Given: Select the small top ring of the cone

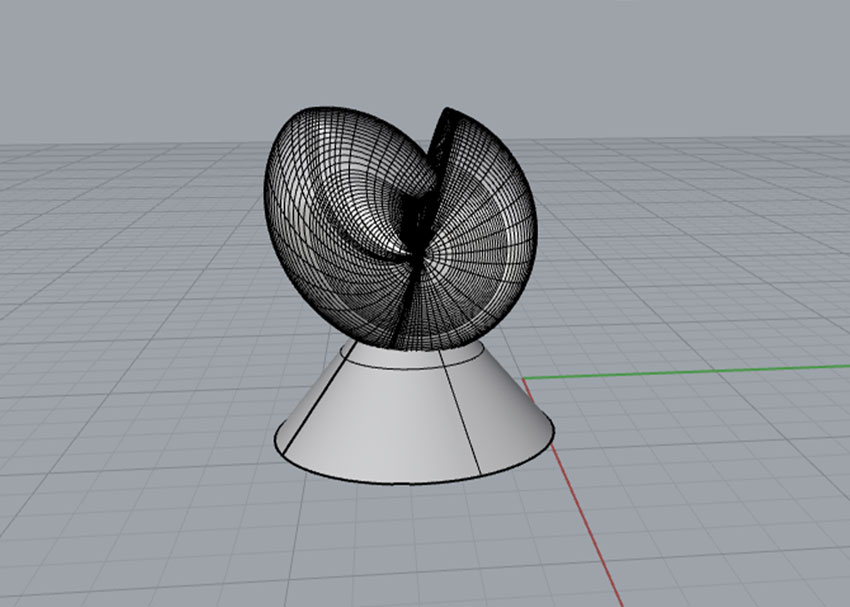Looking at the screenshot, I should click(x=412, y=355).
